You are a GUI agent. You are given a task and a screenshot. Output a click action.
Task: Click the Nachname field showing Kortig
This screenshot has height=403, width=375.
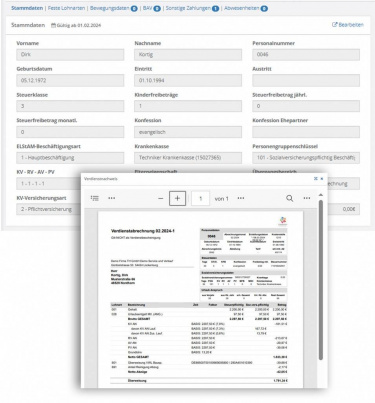pos(188,55)
